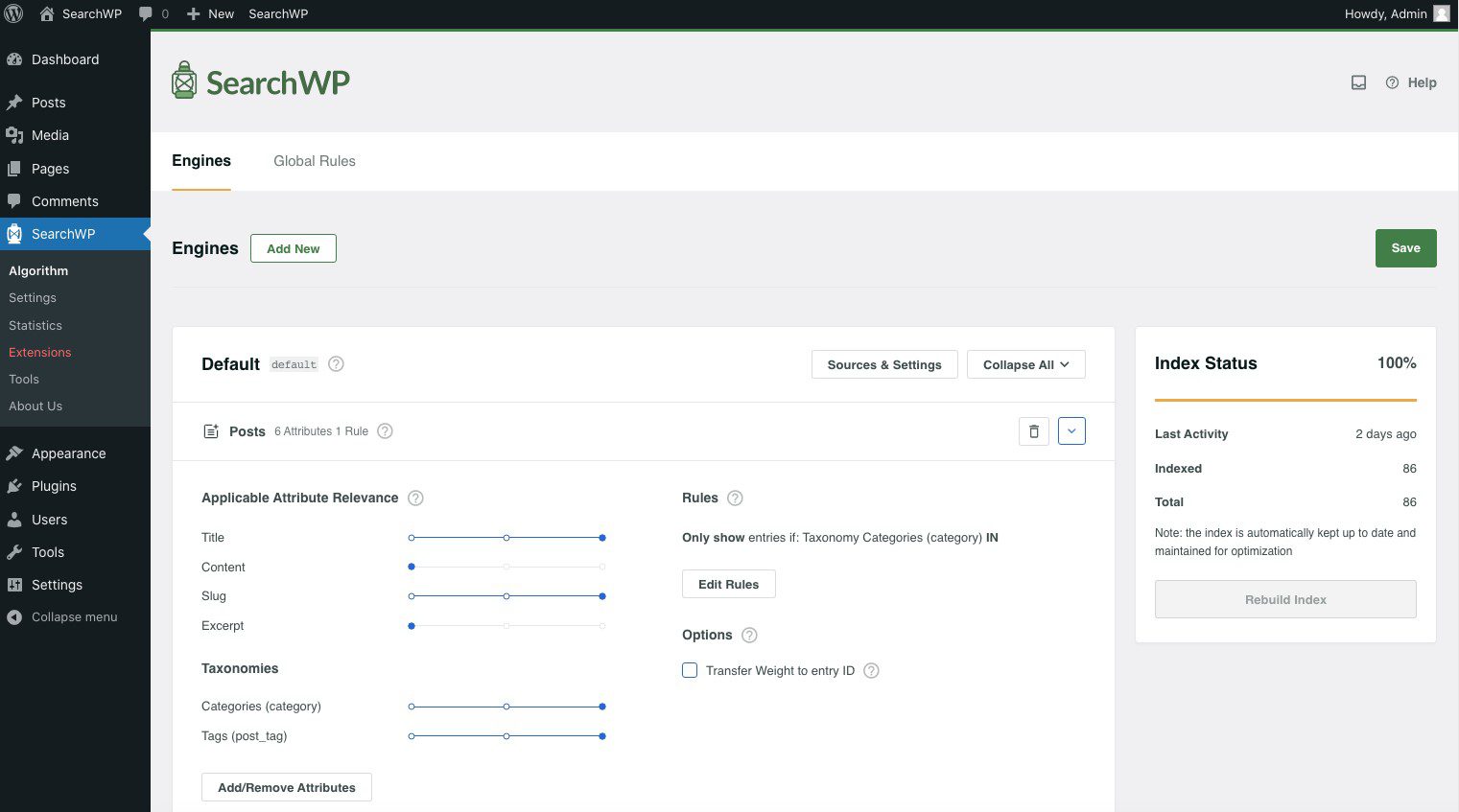Open Sources & Settings for Default engine

click(883, 364)
